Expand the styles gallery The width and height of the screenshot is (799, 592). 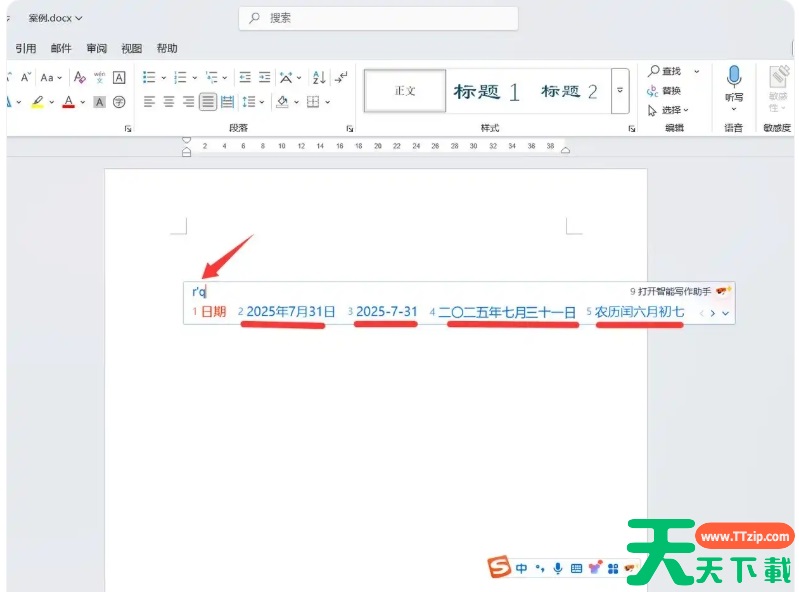click(620, 91)
